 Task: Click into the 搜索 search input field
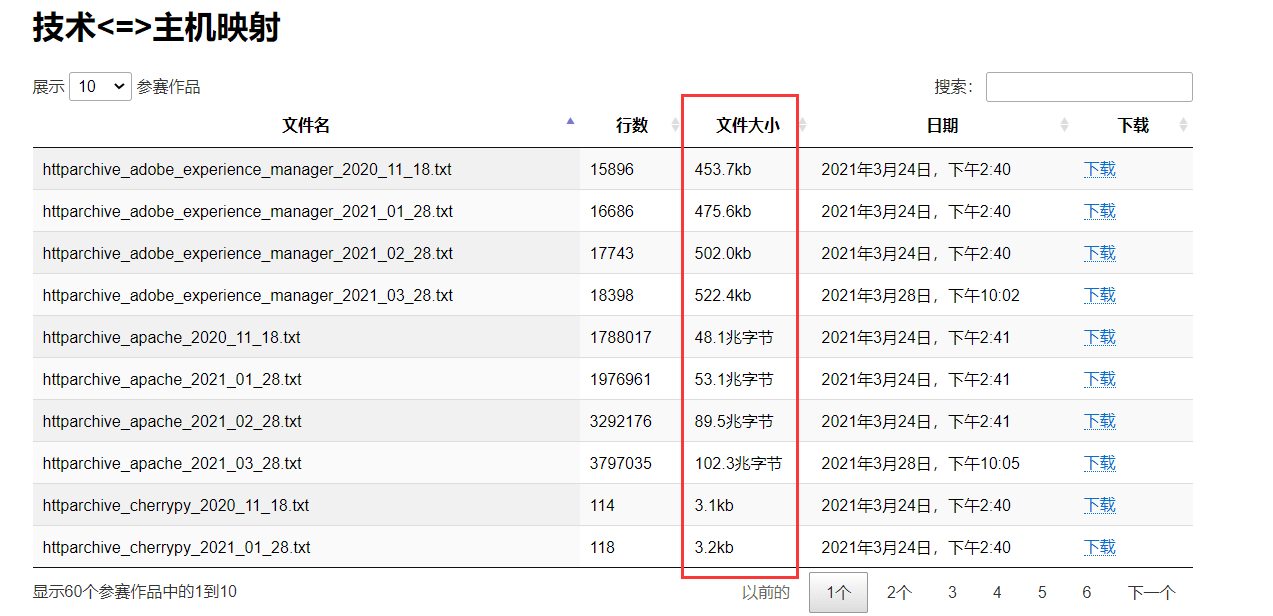1088,87
